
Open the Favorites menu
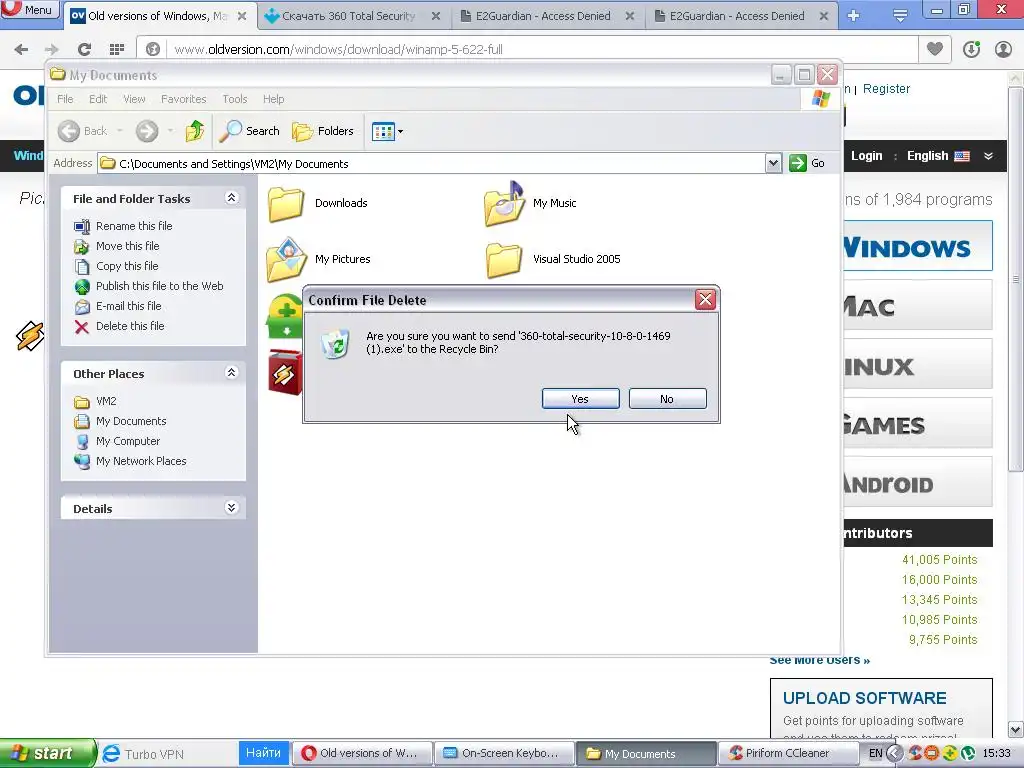(x=184, y=99)
